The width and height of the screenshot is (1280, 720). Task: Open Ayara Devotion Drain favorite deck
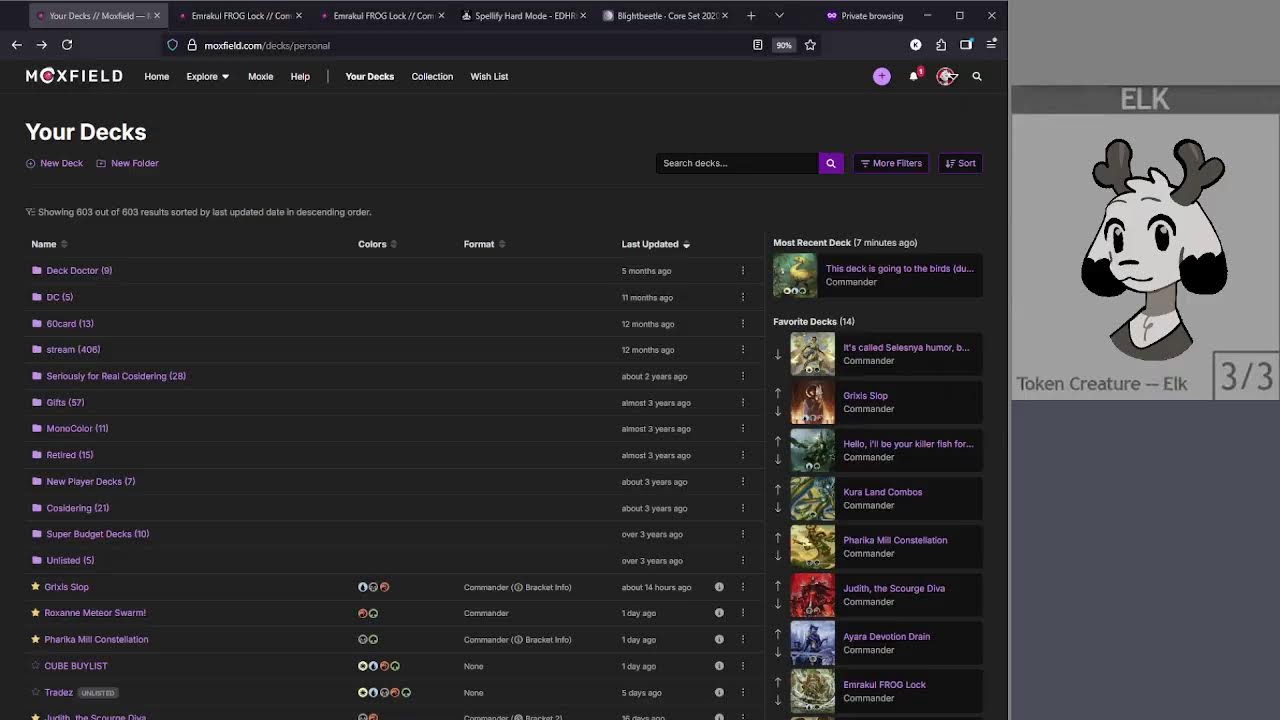(x=886, y=637)
